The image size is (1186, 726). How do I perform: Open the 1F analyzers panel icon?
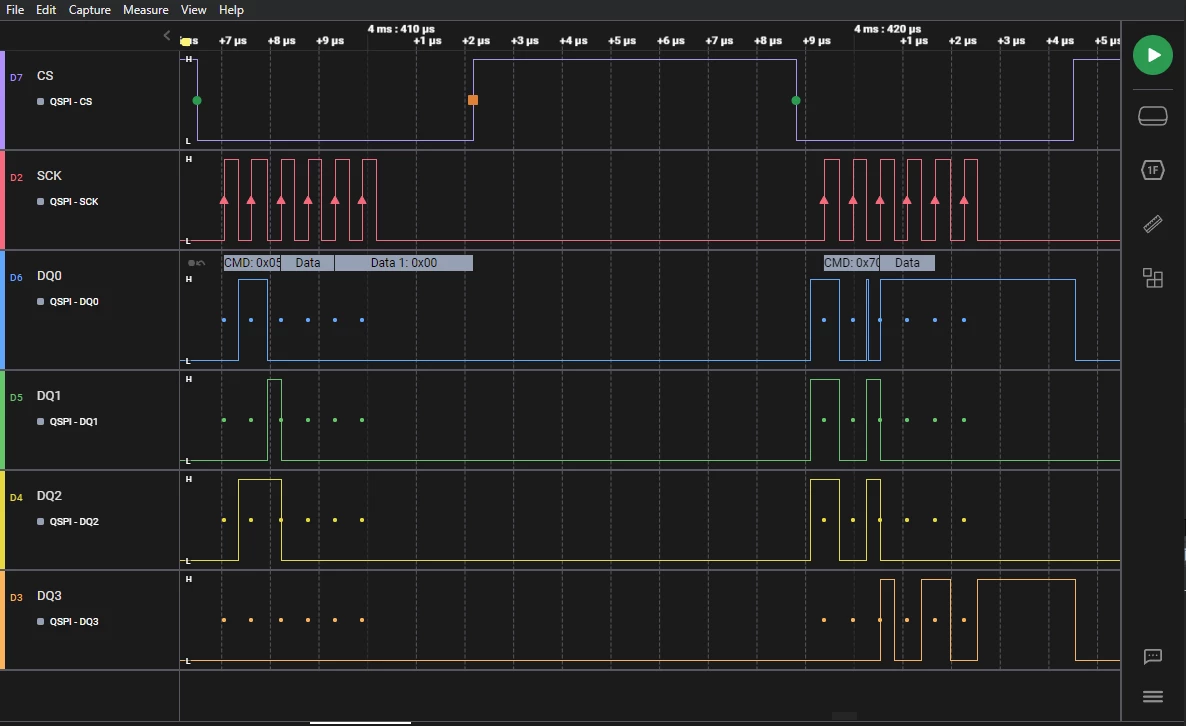pos(1152,170)
